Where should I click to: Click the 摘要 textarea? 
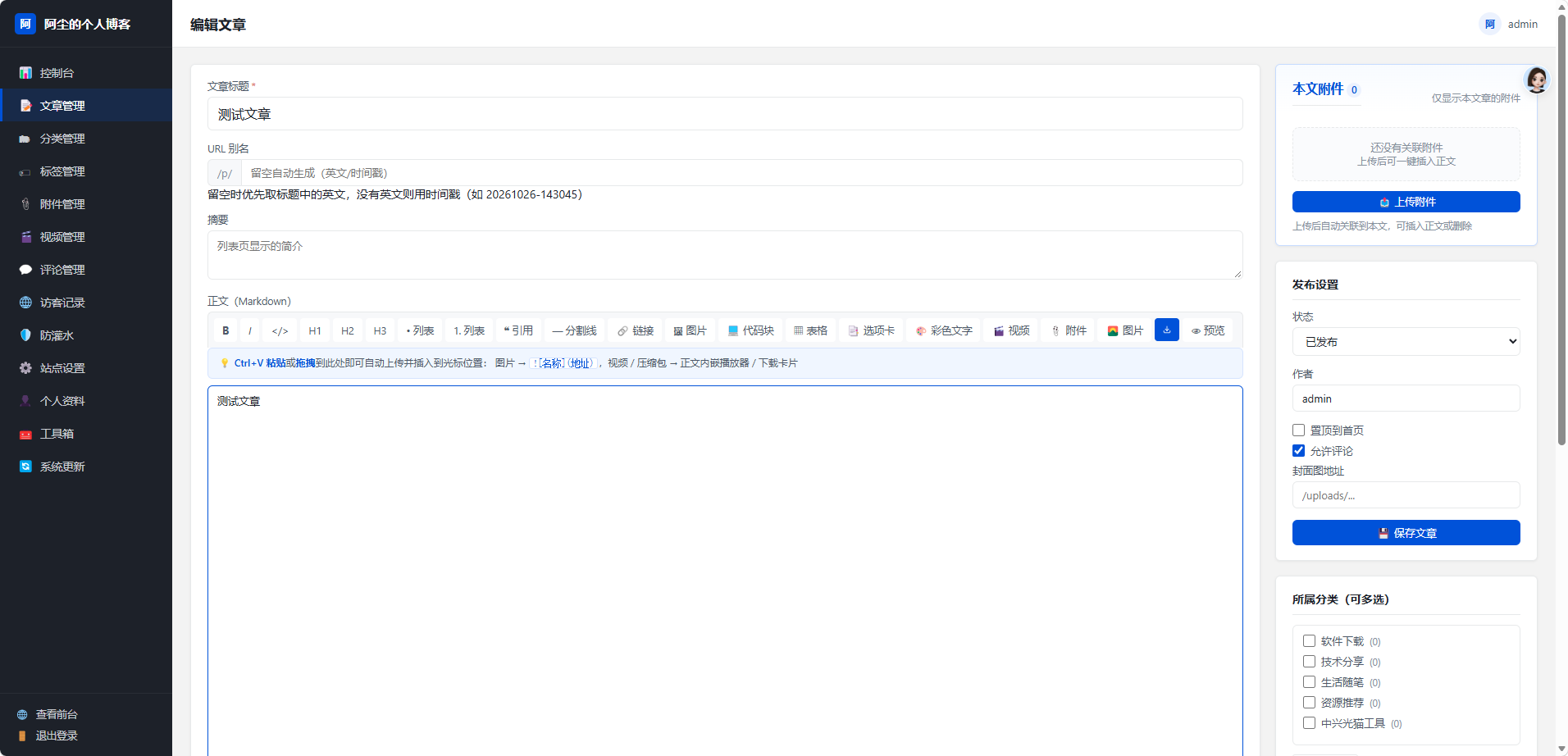point(725,254)
